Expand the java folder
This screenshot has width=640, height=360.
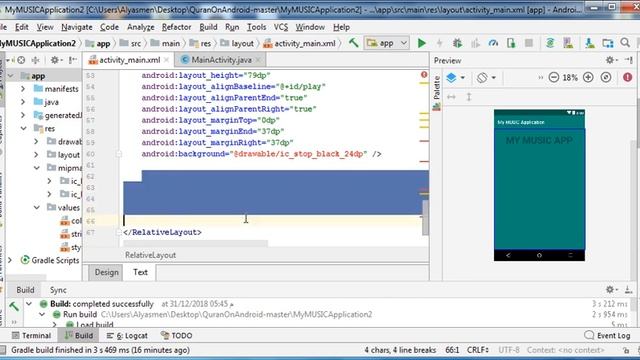23,102
